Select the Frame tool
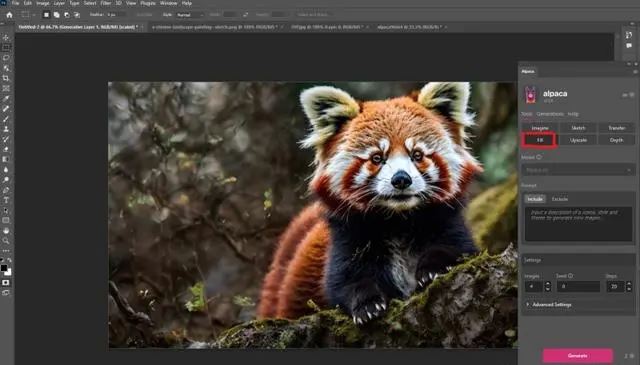 click(x=6, y=88)
